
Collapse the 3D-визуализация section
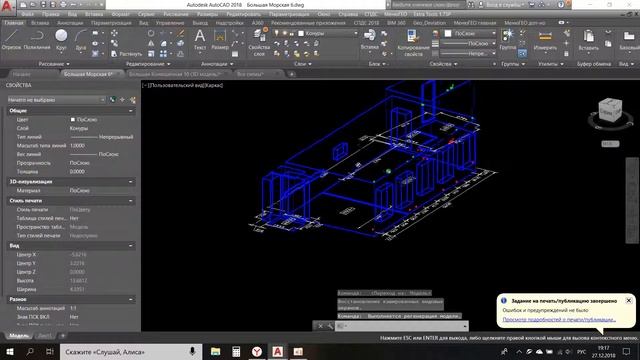click(x=131, y=182)
